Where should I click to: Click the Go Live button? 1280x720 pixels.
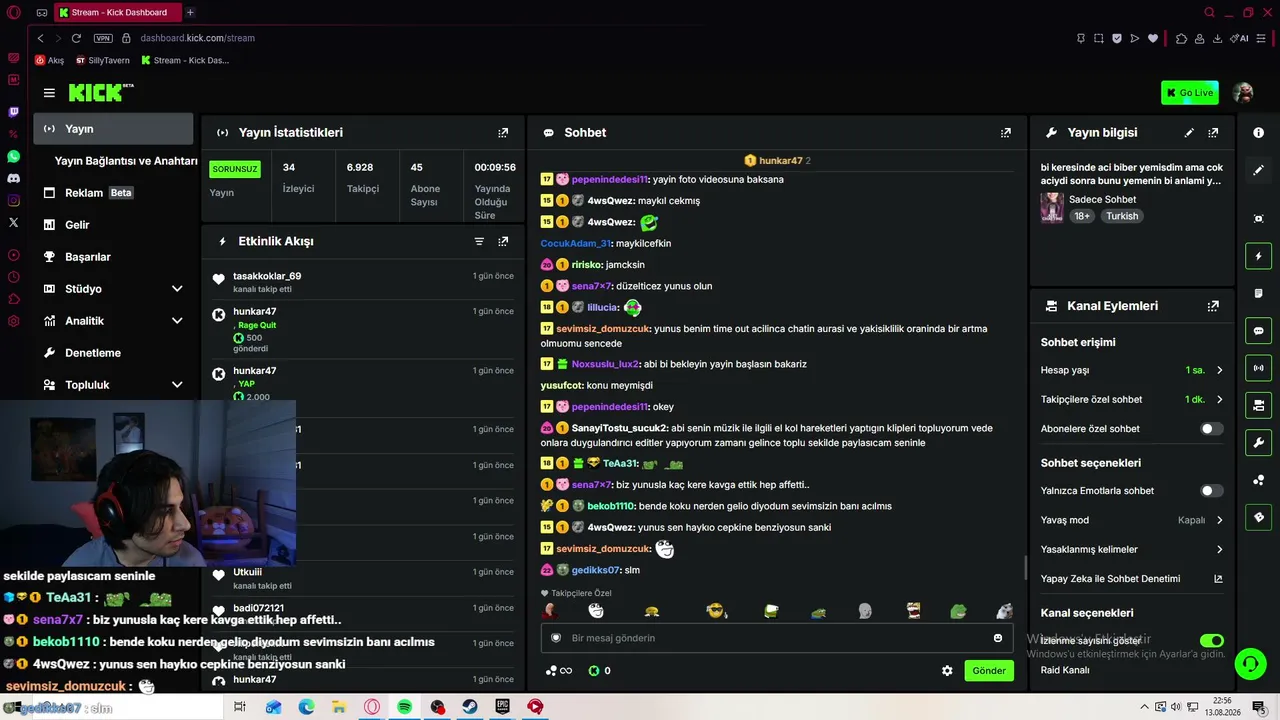(1190, 93)
